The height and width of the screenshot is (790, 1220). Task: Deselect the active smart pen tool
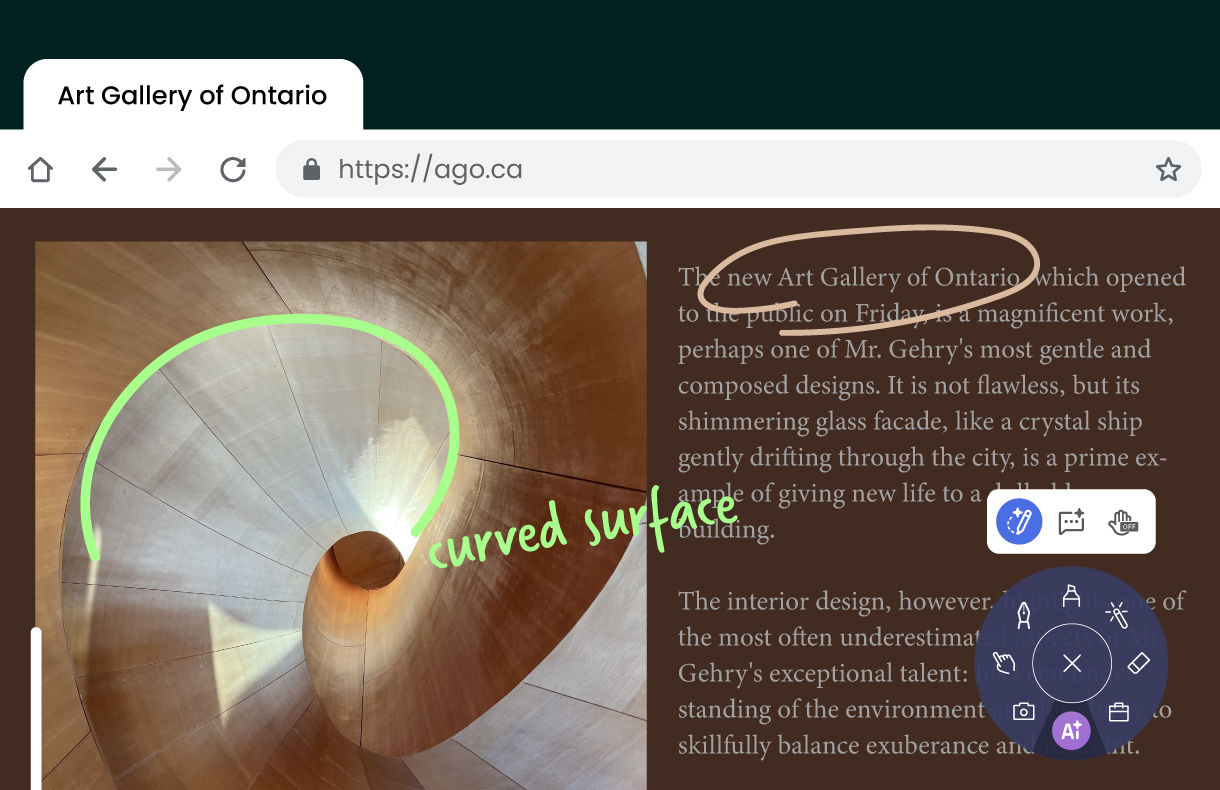(1019, 521)
